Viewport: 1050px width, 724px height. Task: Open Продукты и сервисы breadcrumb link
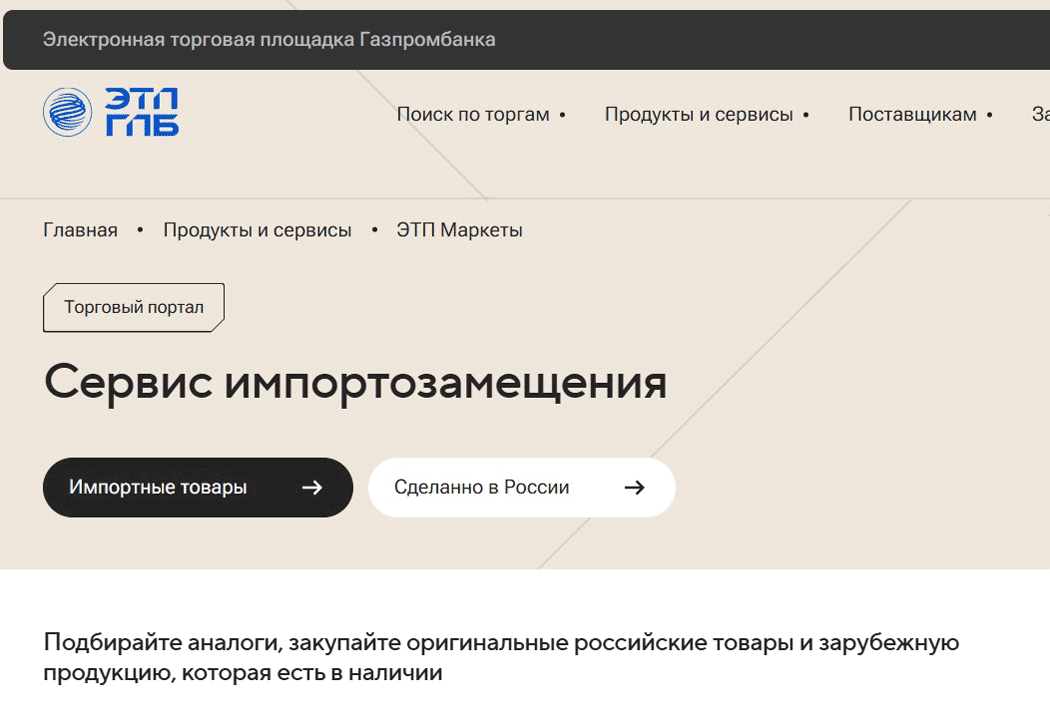257,230
